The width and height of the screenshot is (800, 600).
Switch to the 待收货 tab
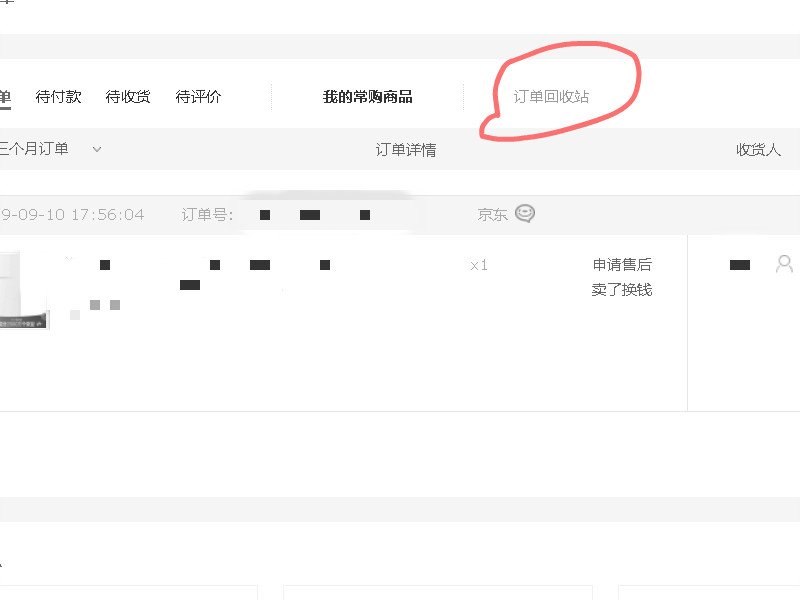(128, 96)
